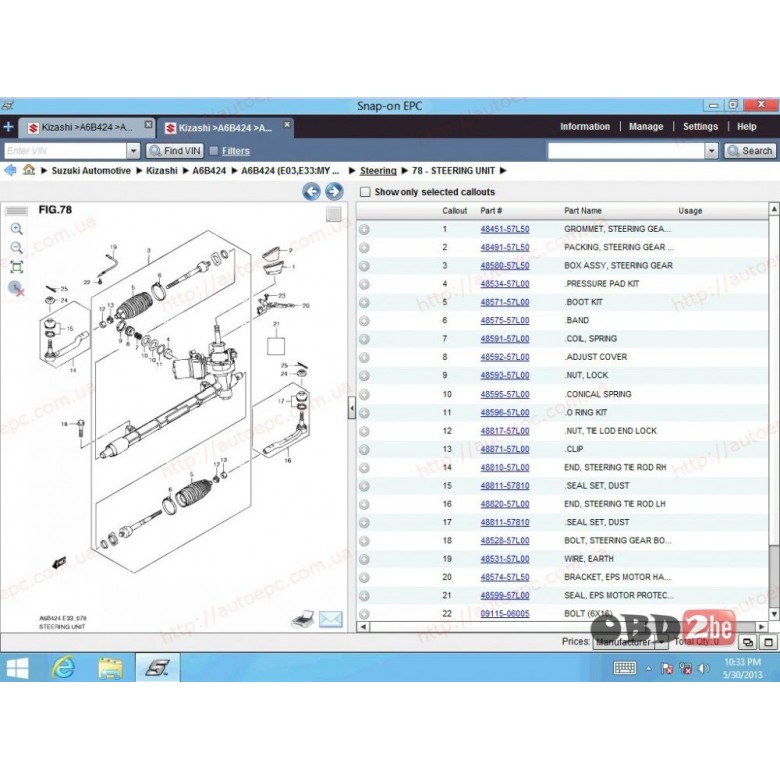Show hidden tray icons arrow
This screenshot has width=780, height=780.
pos(648,669)
